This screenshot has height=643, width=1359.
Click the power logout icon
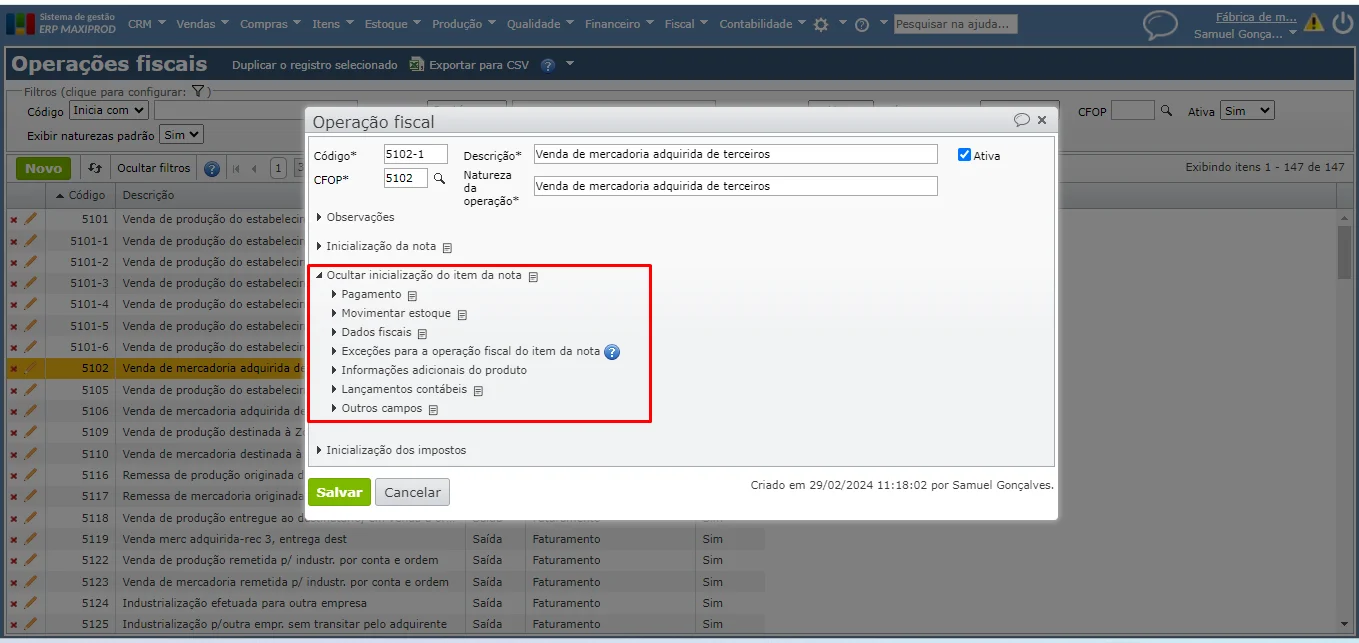click(x=1343, y=22)
